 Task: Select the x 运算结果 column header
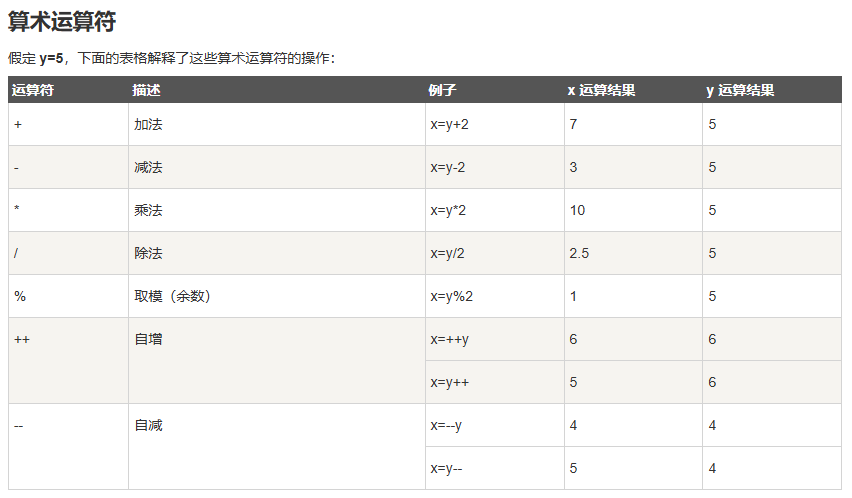coord(601,90)
